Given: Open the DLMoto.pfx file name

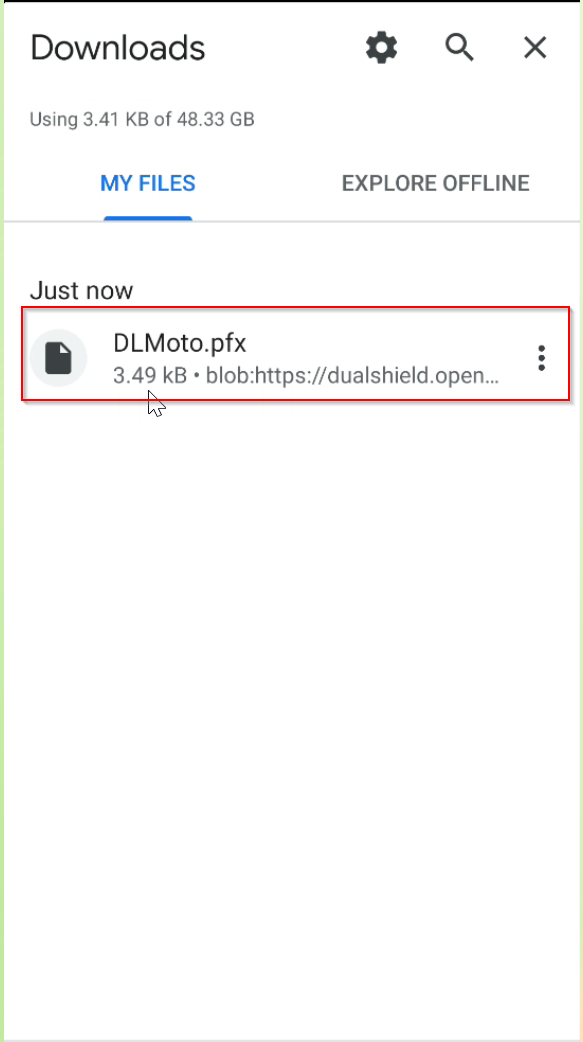Looking at the screenshot, I should 179,344.
